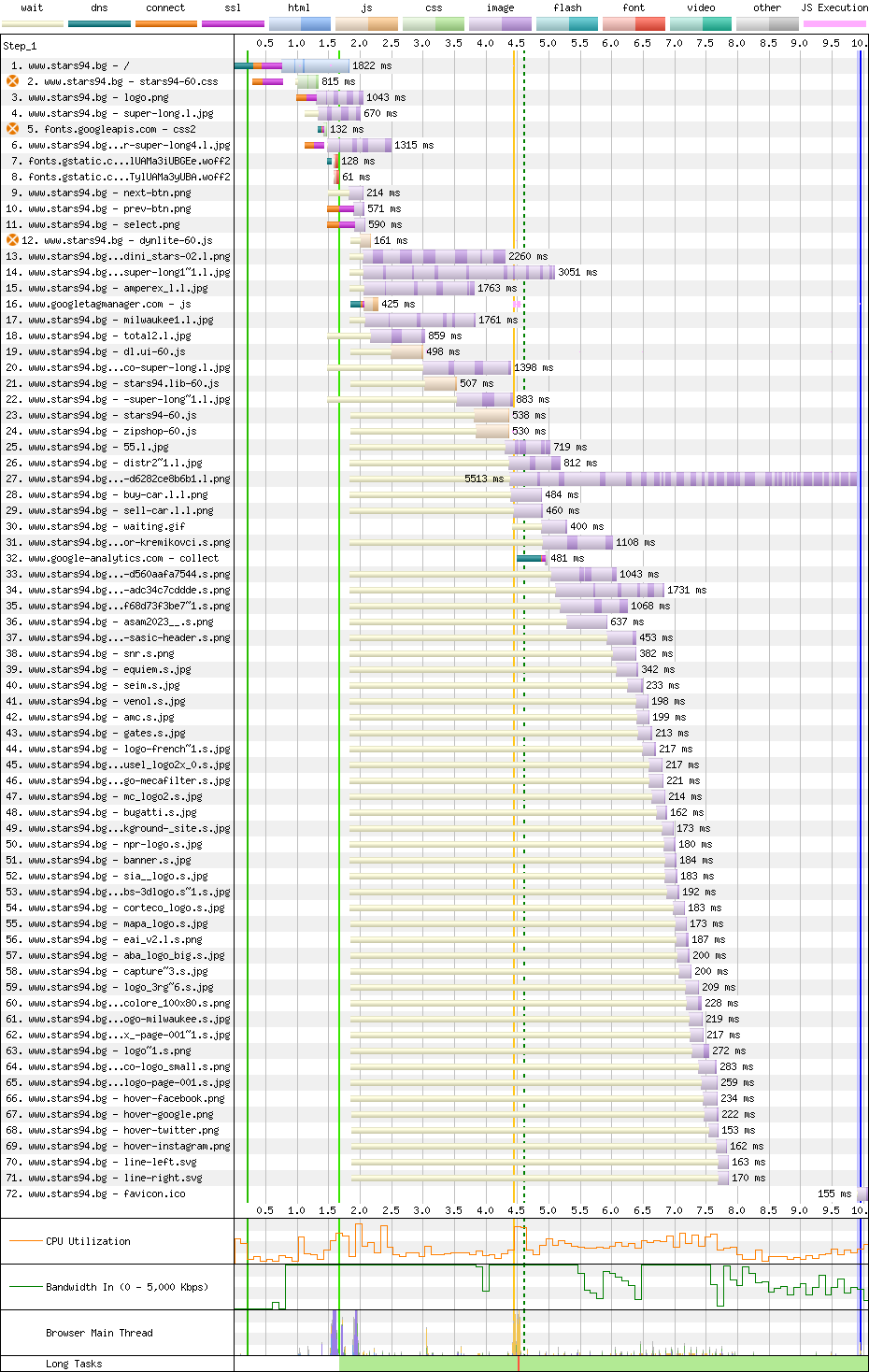Select the purple image legend swatch
Screen dimensions: 869x1372
[x=500, y=23]
